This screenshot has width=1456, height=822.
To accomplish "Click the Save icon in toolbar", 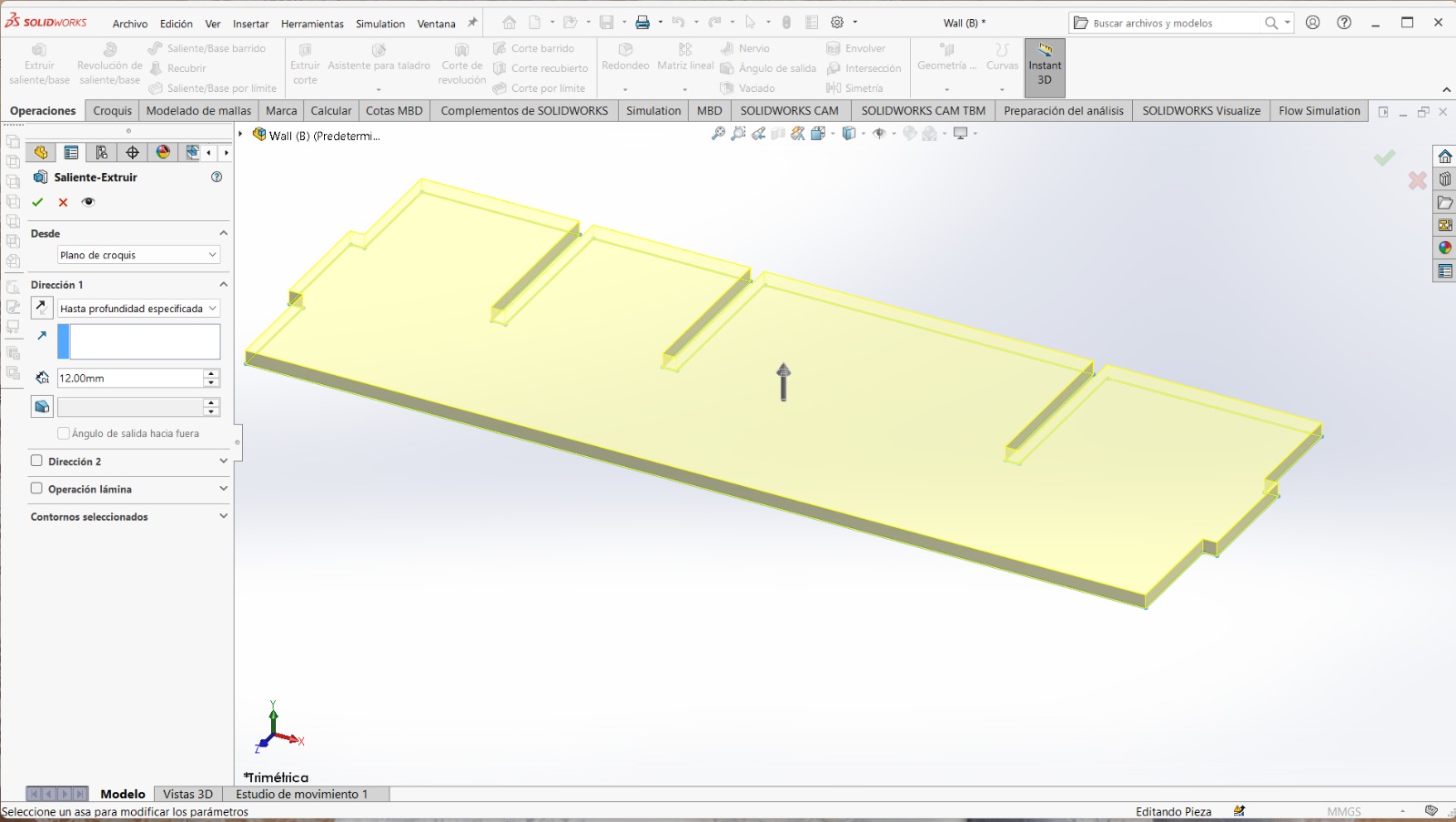I will click(606, 23).
